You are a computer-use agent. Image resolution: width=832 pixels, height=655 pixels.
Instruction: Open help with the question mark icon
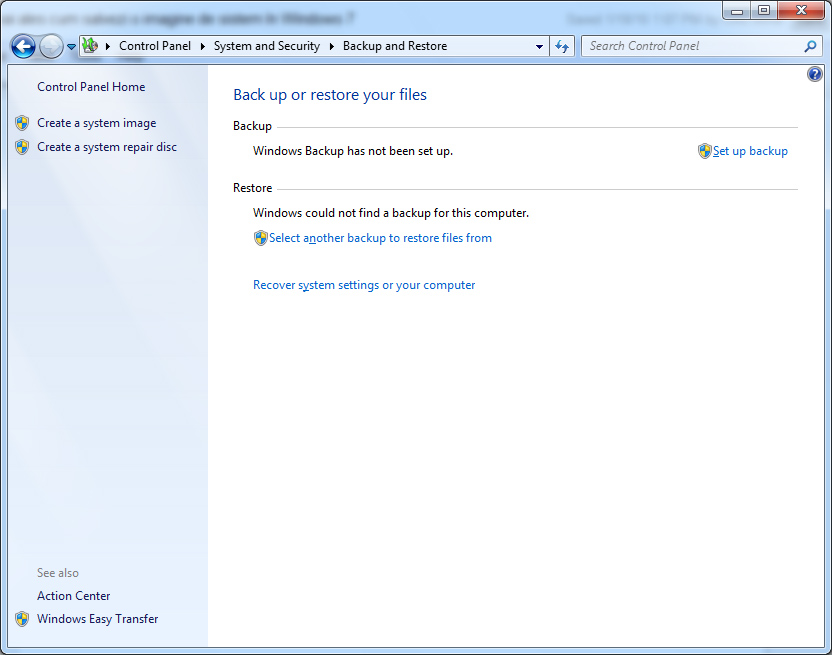(x=815, y=74)
